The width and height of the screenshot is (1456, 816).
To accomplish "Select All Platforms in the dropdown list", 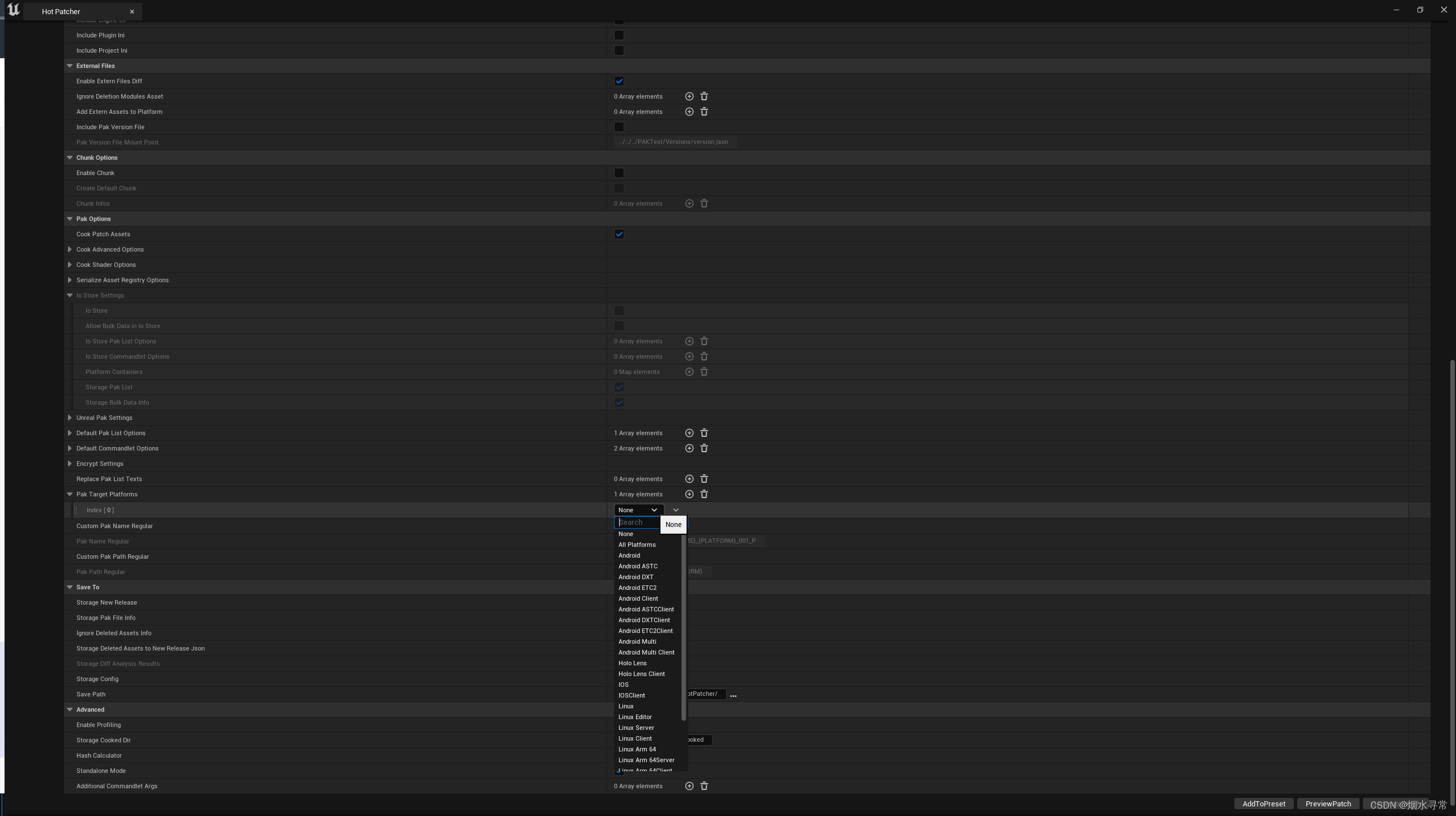I will [637, 545].
